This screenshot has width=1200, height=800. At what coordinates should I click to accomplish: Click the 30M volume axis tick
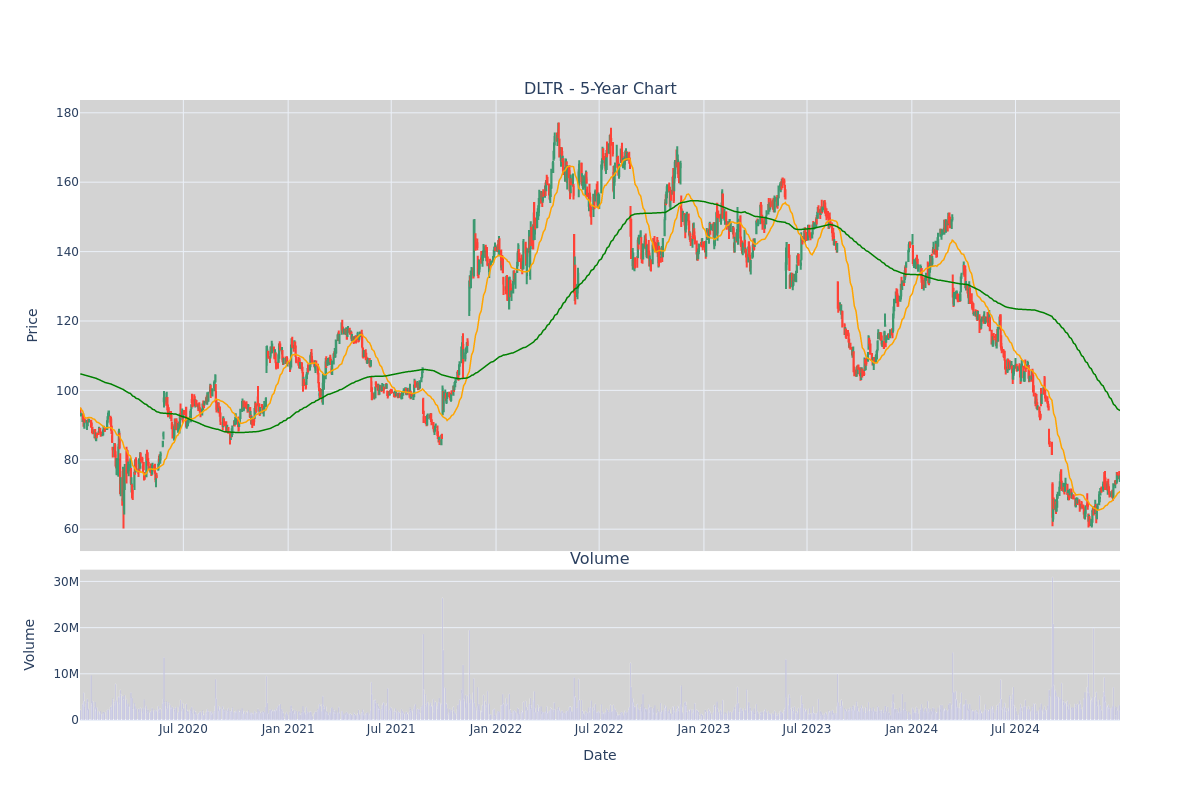coord(66,582)
